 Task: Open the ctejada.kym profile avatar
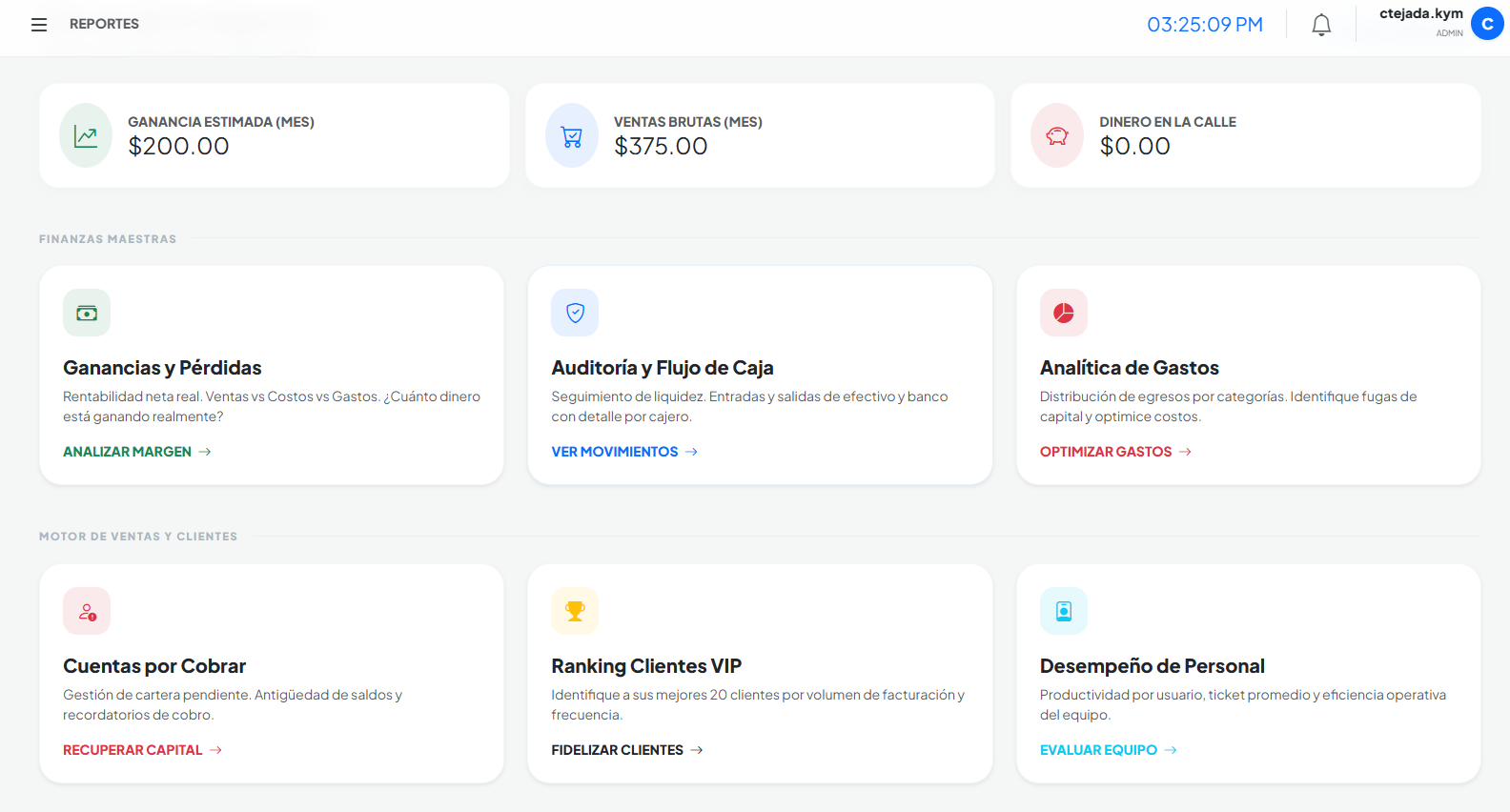click(1487, 24)
